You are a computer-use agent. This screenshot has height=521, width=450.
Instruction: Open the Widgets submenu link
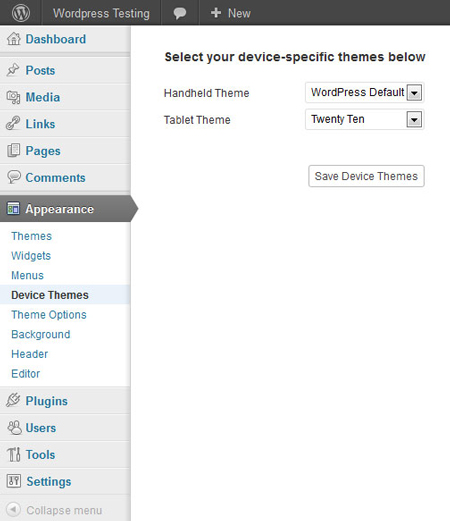click(x=31, y=256)
